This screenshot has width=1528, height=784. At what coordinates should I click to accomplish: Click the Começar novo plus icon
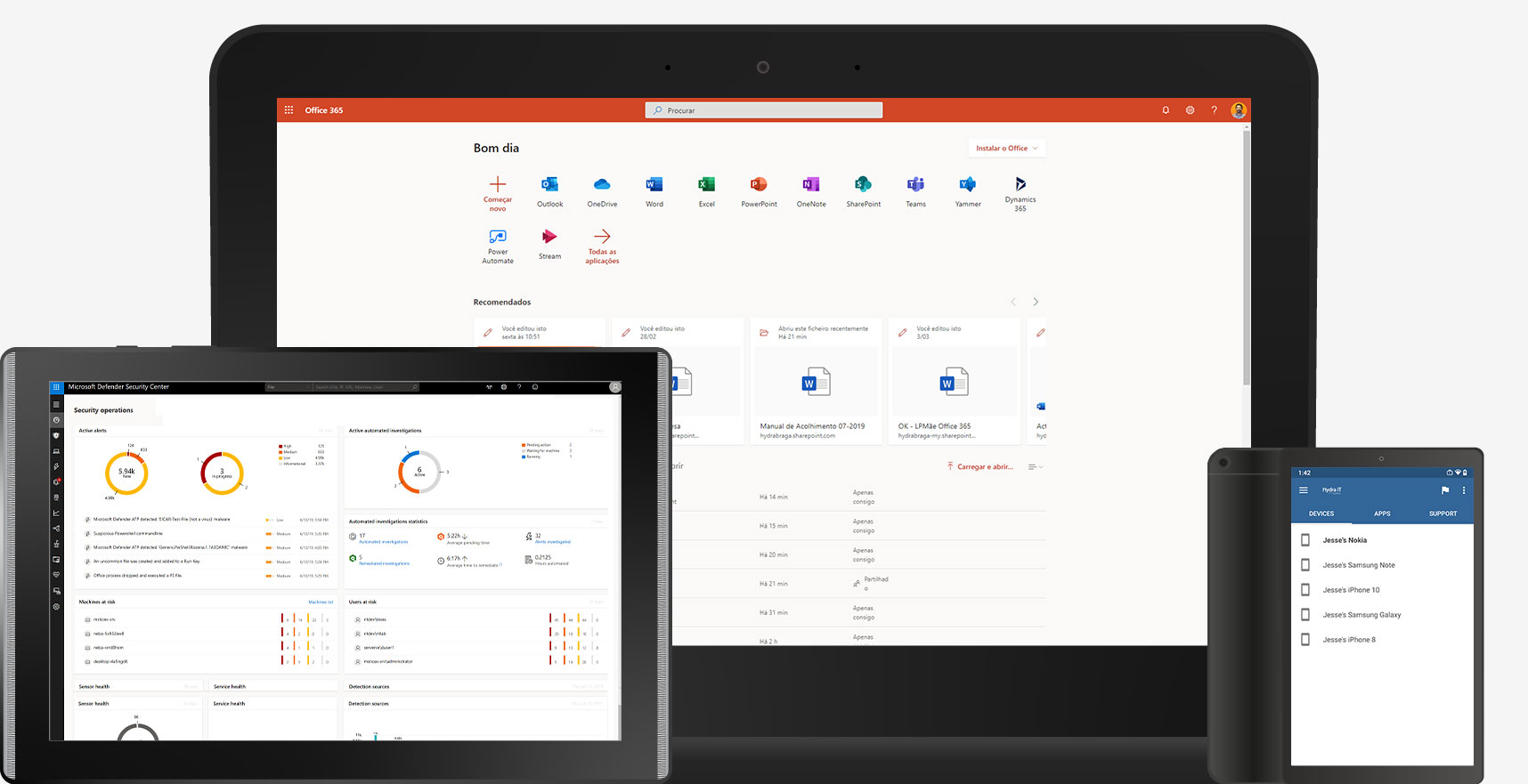[x=498, y=184]
